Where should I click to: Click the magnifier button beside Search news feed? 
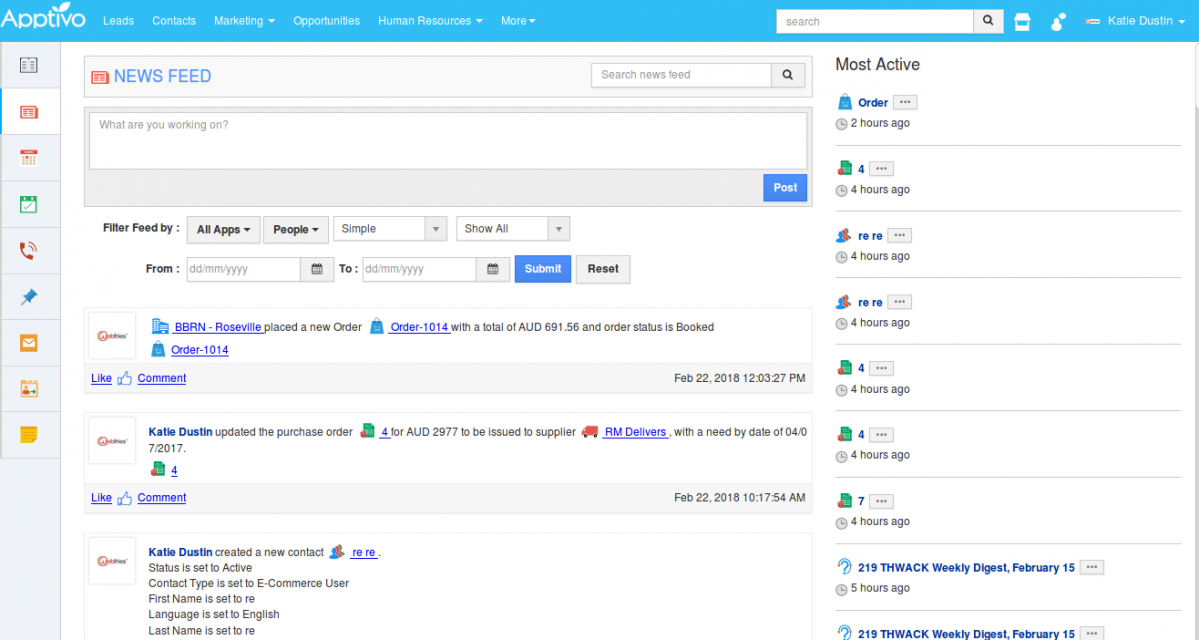coord(787,75)
